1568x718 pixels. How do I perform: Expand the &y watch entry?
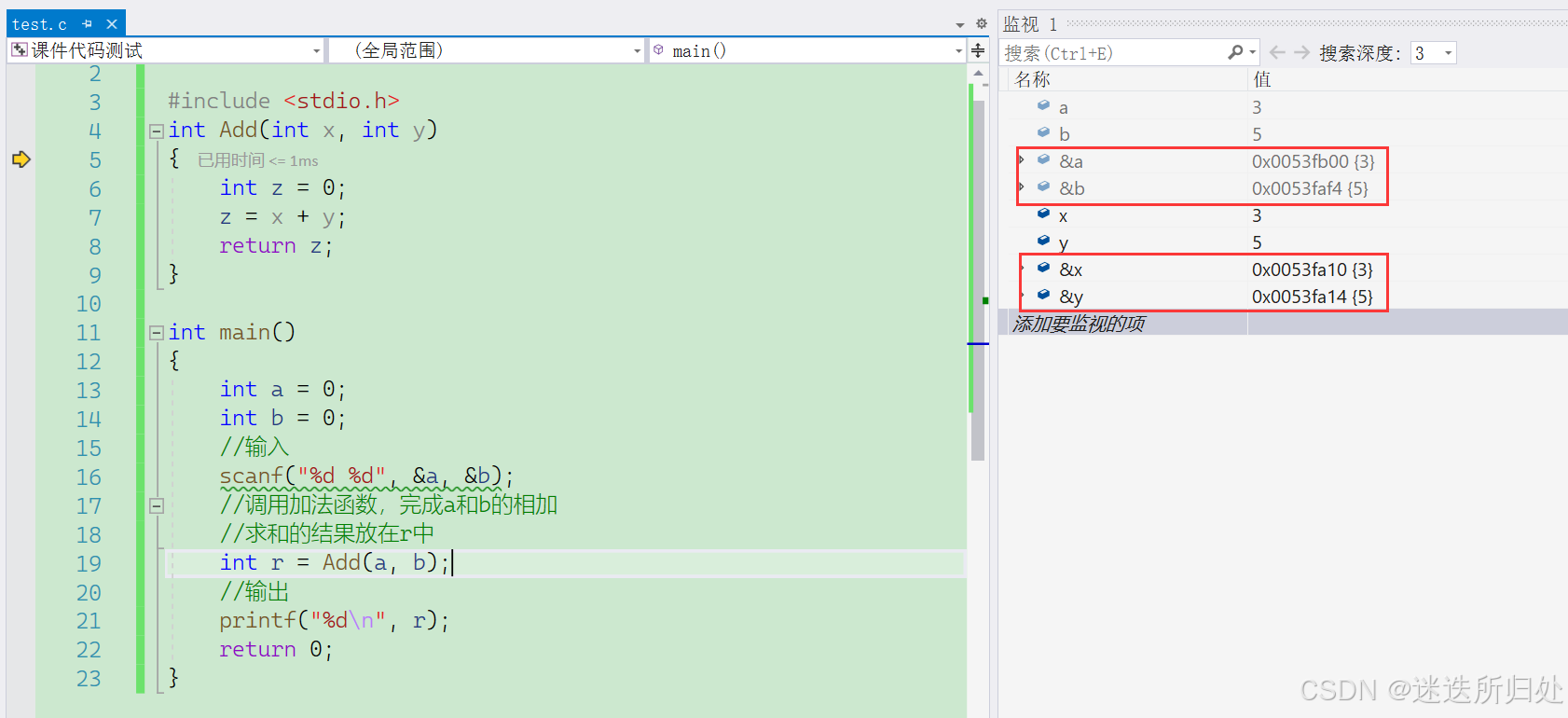pyautogui.click(x=1023, y=296)
